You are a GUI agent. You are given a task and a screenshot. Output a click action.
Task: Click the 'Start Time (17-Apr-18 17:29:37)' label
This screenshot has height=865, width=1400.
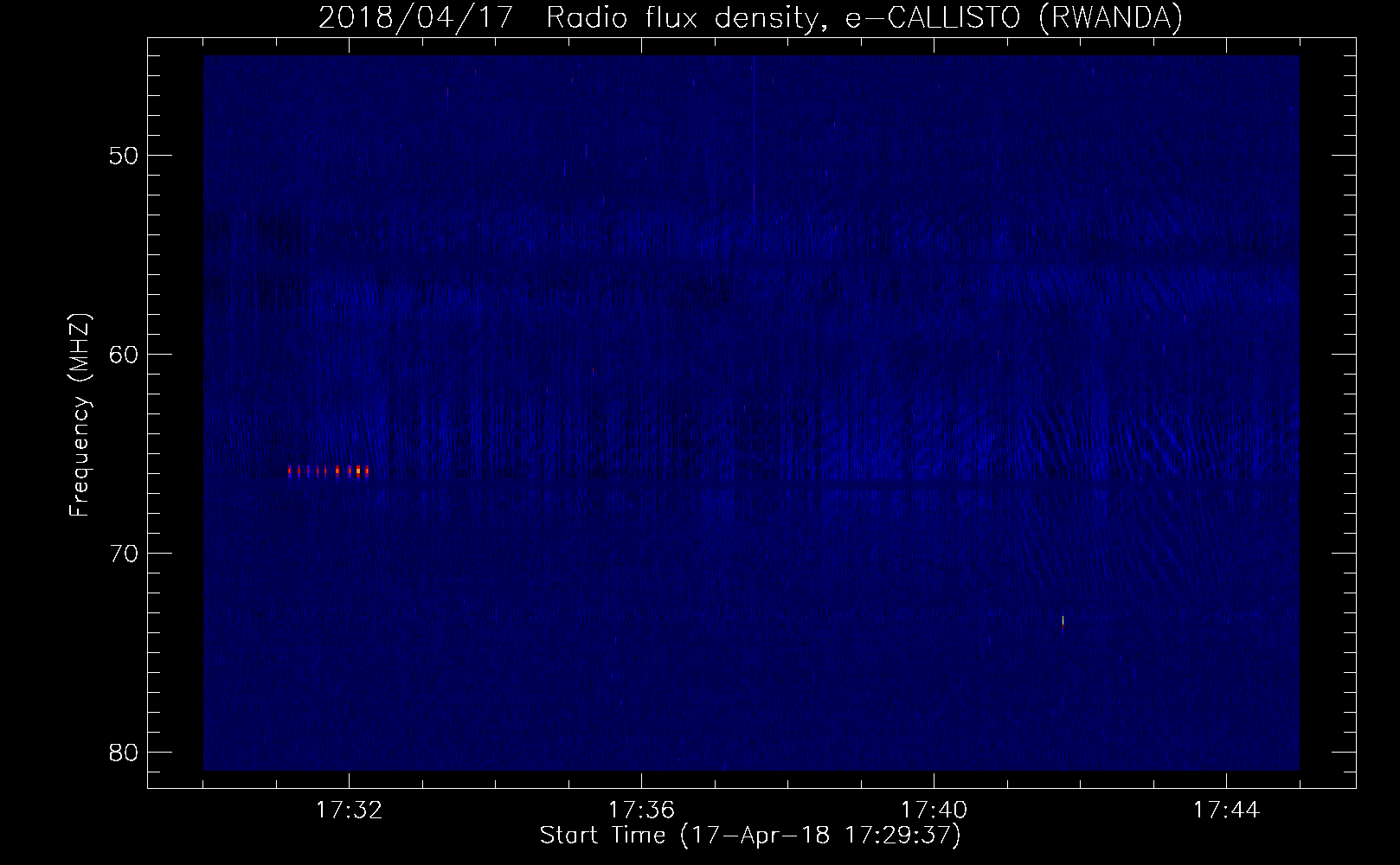tap(750, 836)
